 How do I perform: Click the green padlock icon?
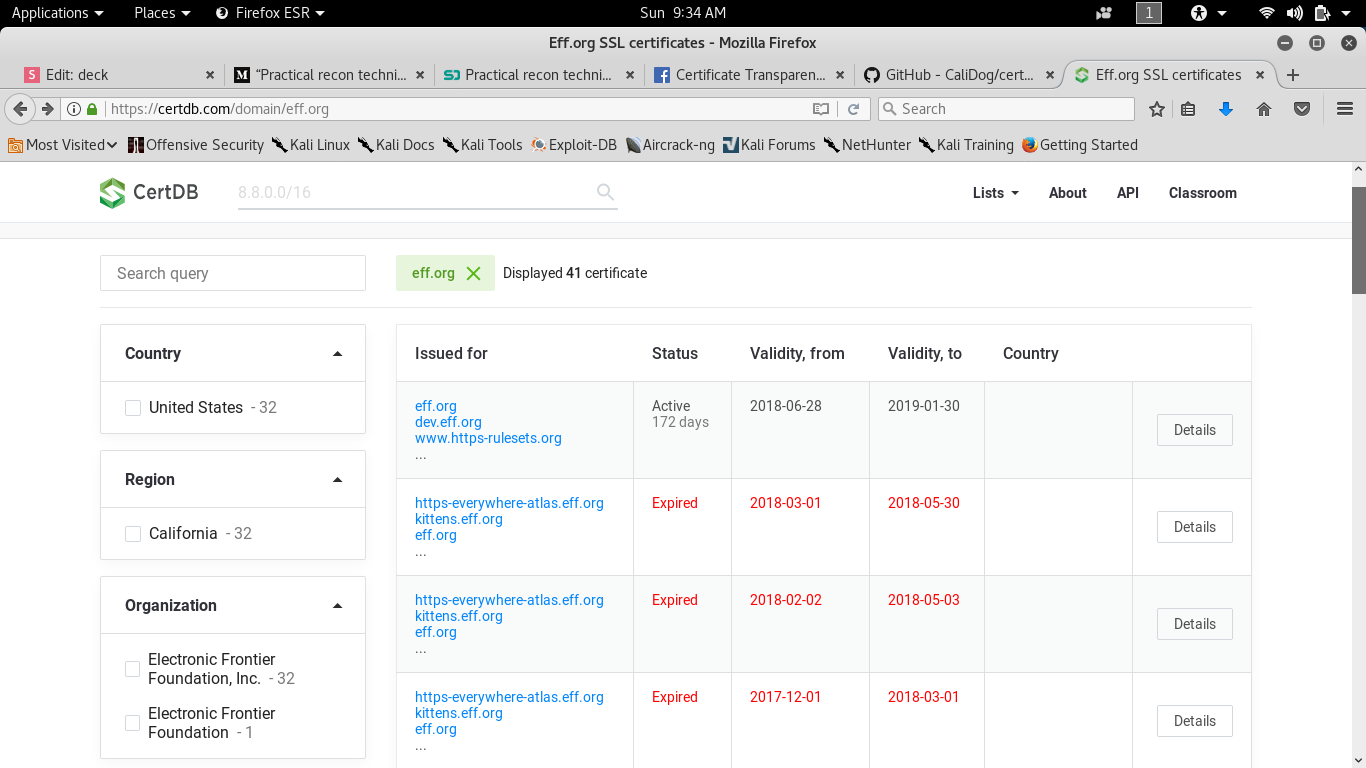click(92, 109)
